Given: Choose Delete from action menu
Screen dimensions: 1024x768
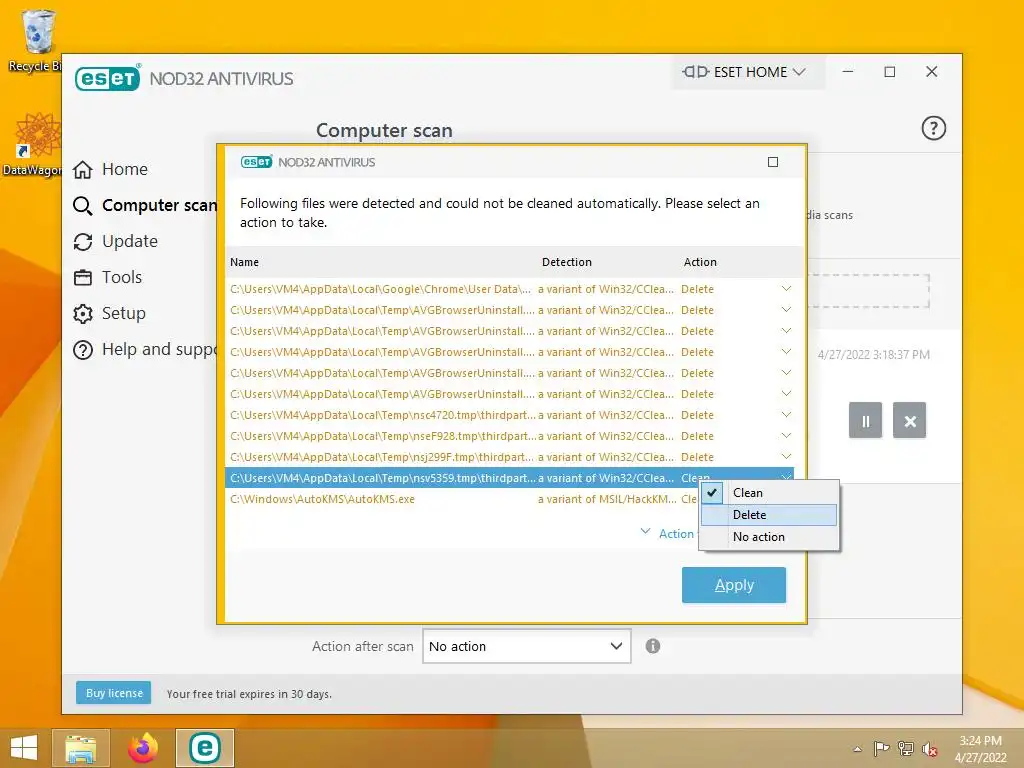Looking at the screenshot, I should 769,515.
